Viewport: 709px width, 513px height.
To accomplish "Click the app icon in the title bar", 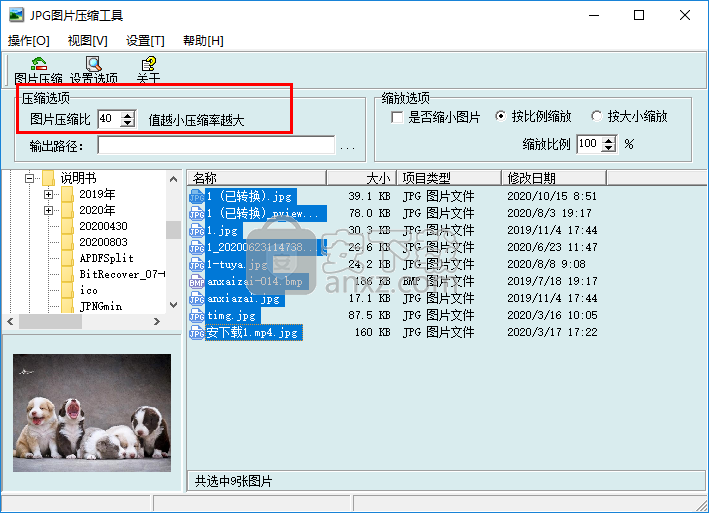I will [16, 15].
